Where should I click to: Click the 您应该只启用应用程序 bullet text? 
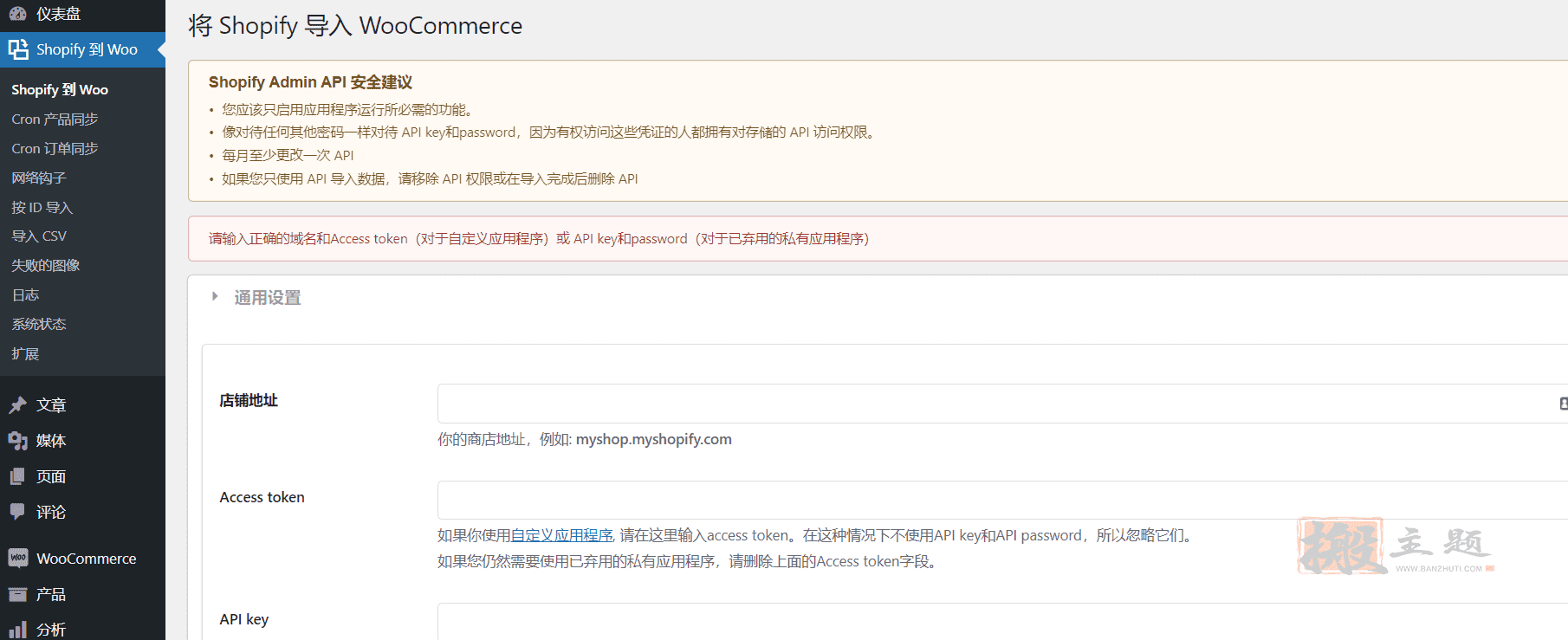[x=347, y=109]
